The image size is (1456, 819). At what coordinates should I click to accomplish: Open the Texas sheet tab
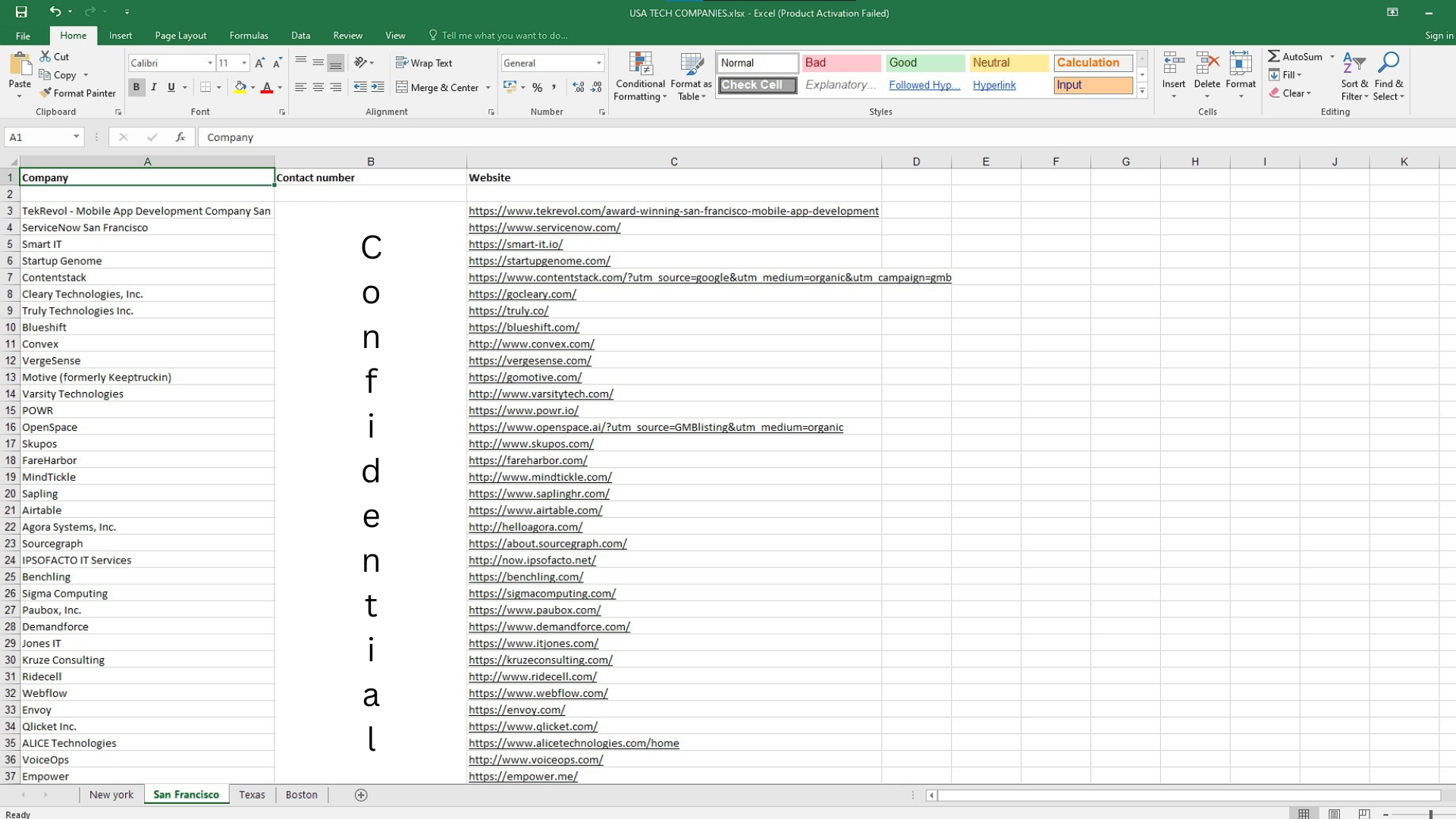click(x=252, y=795)
